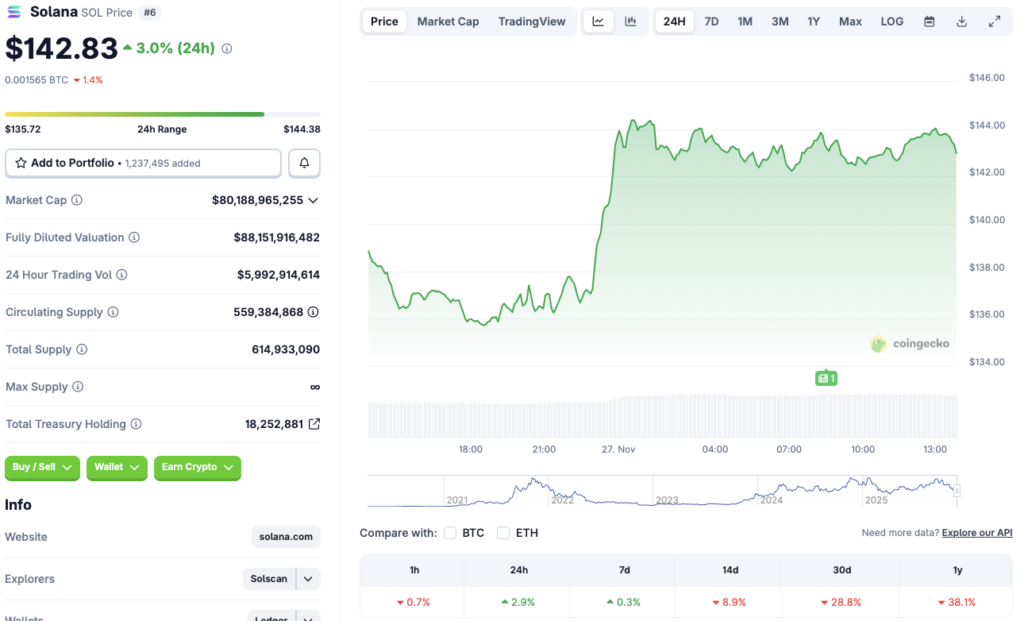Select the line chart icon

point(598,20)
